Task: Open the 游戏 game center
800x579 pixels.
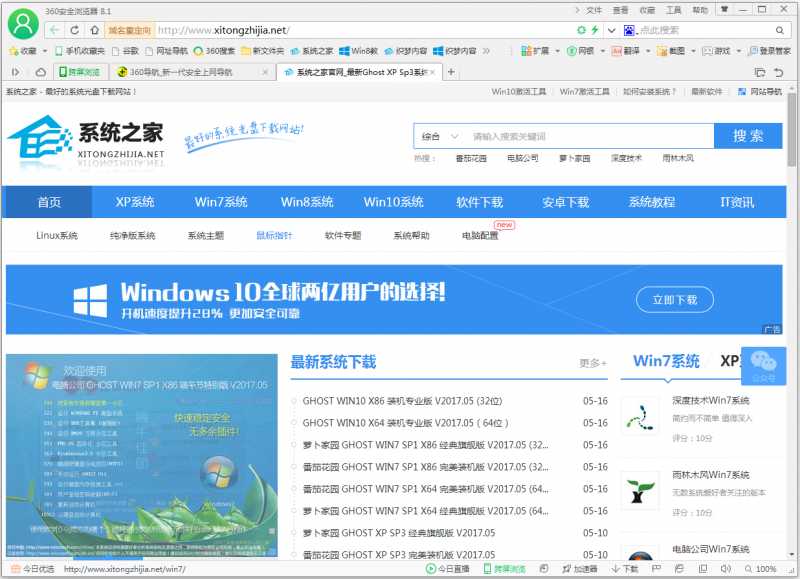Action: pyautogui.click(x=715, y=49)
